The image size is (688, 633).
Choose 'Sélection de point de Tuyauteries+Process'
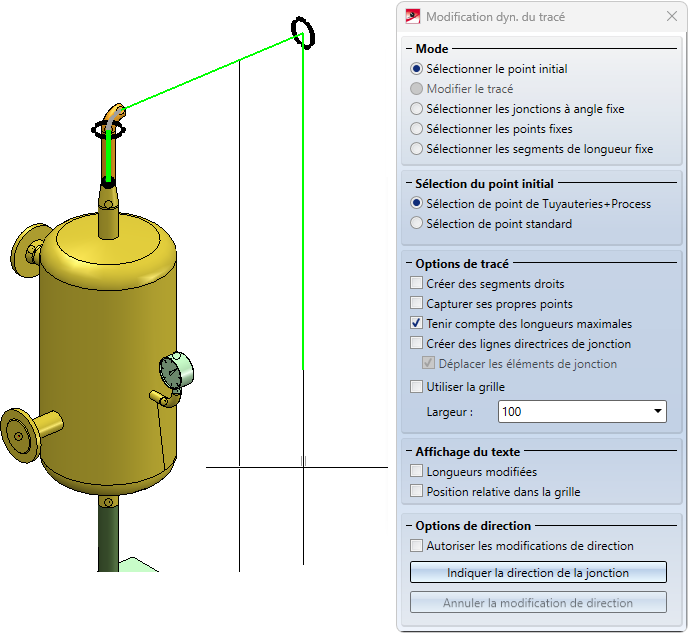416,204
